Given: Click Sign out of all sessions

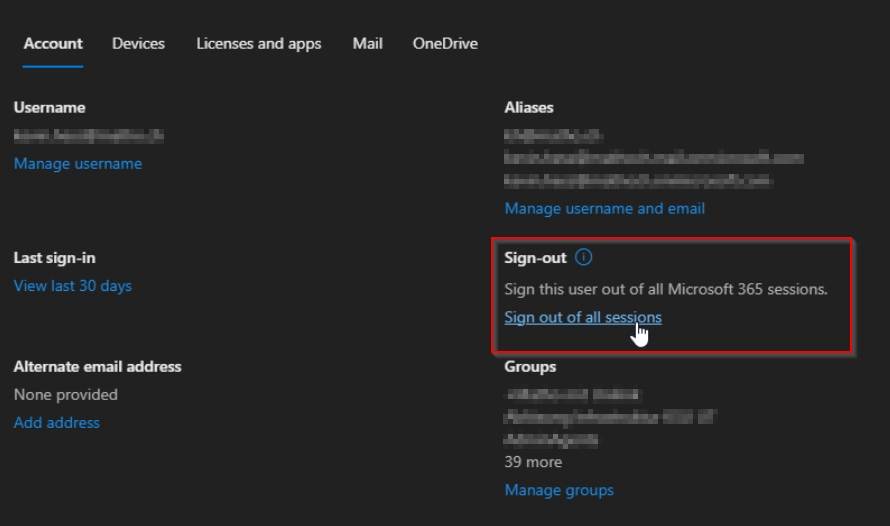Looking at the screenshot, I should click(583, 317).
